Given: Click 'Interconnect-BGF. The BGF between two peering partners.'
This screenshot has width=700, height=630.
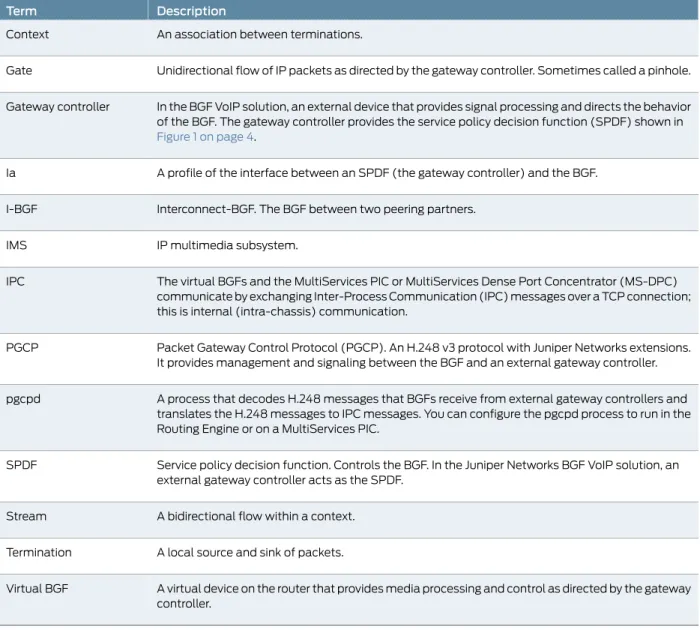Looking at the screenshot, I should tap(316, 209).
